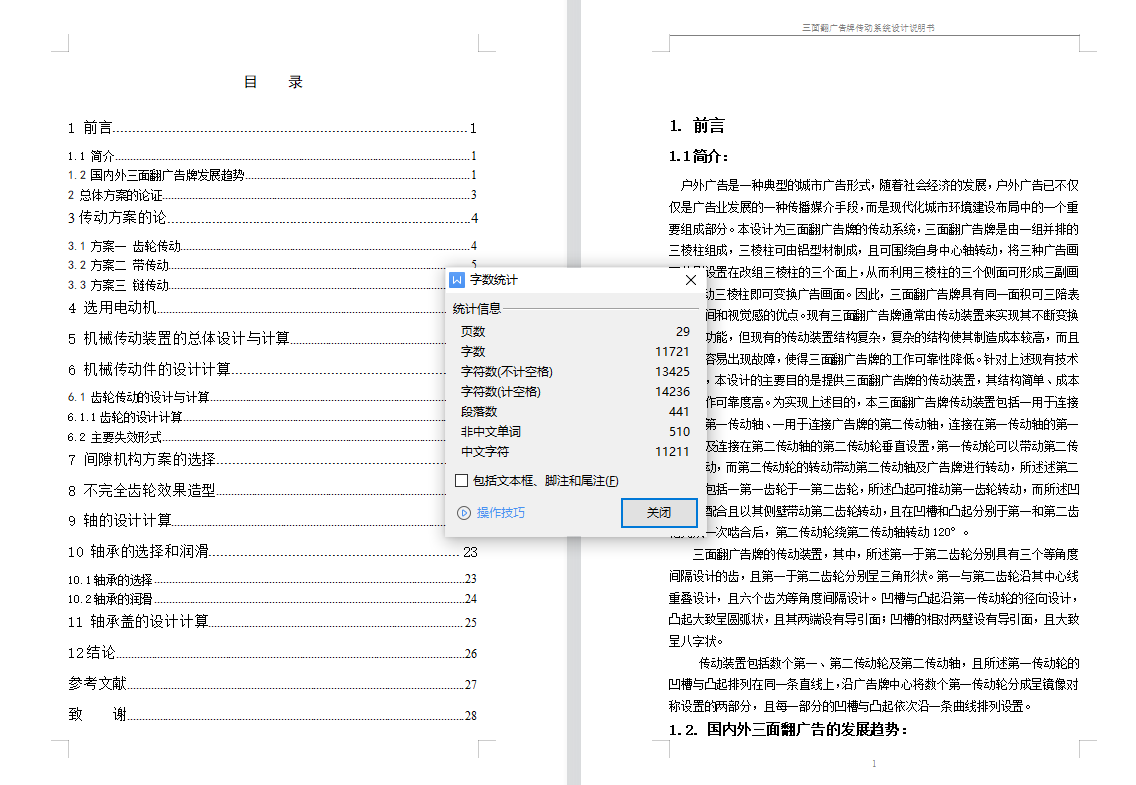1136x785 pixels.
Task: Place cursor in the 1.1简介 heading on right page
Action: 698,156
